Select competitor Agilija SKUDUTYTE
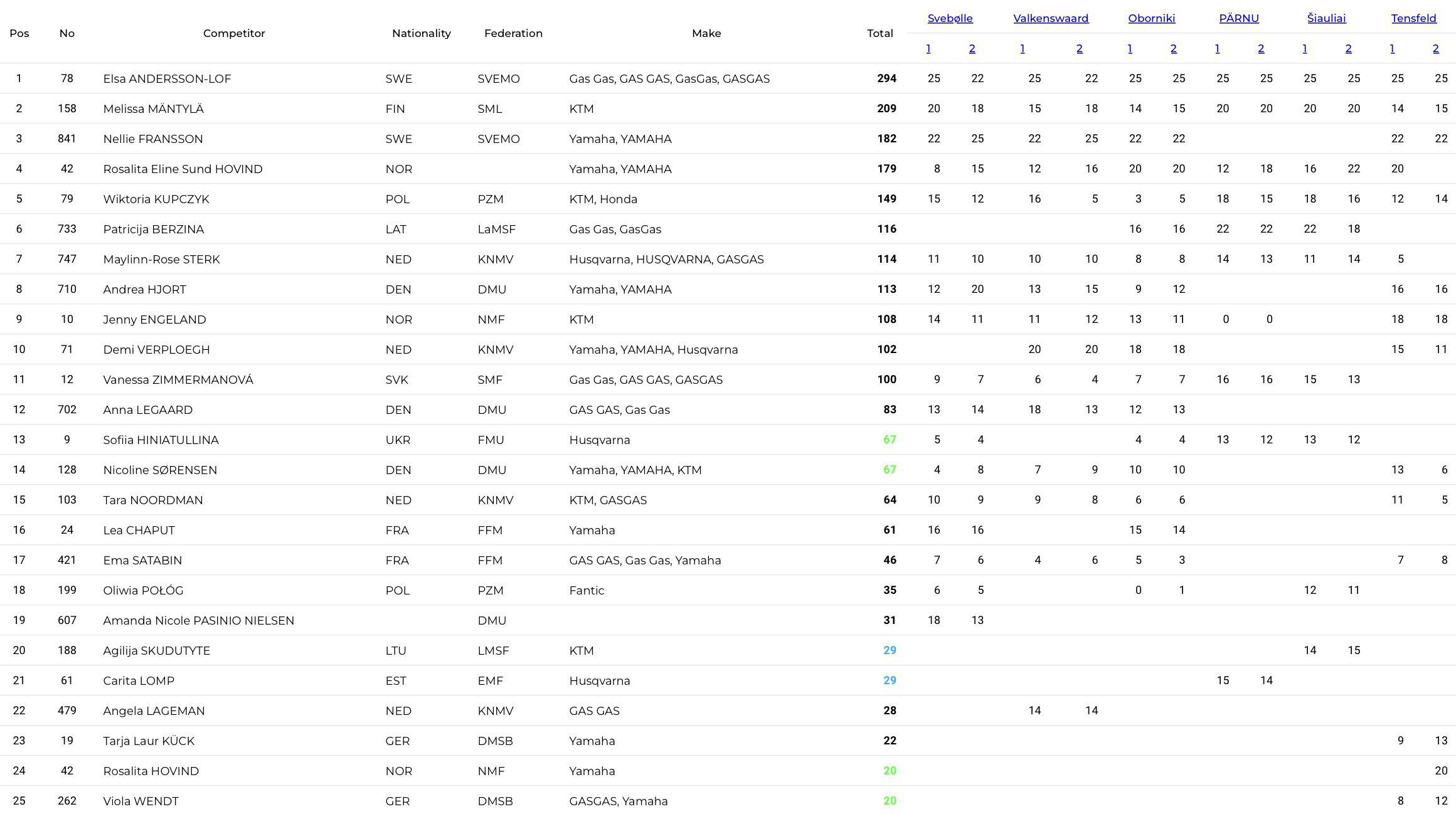The width and height of the screenshot is (1456, 814). (156, 650)
